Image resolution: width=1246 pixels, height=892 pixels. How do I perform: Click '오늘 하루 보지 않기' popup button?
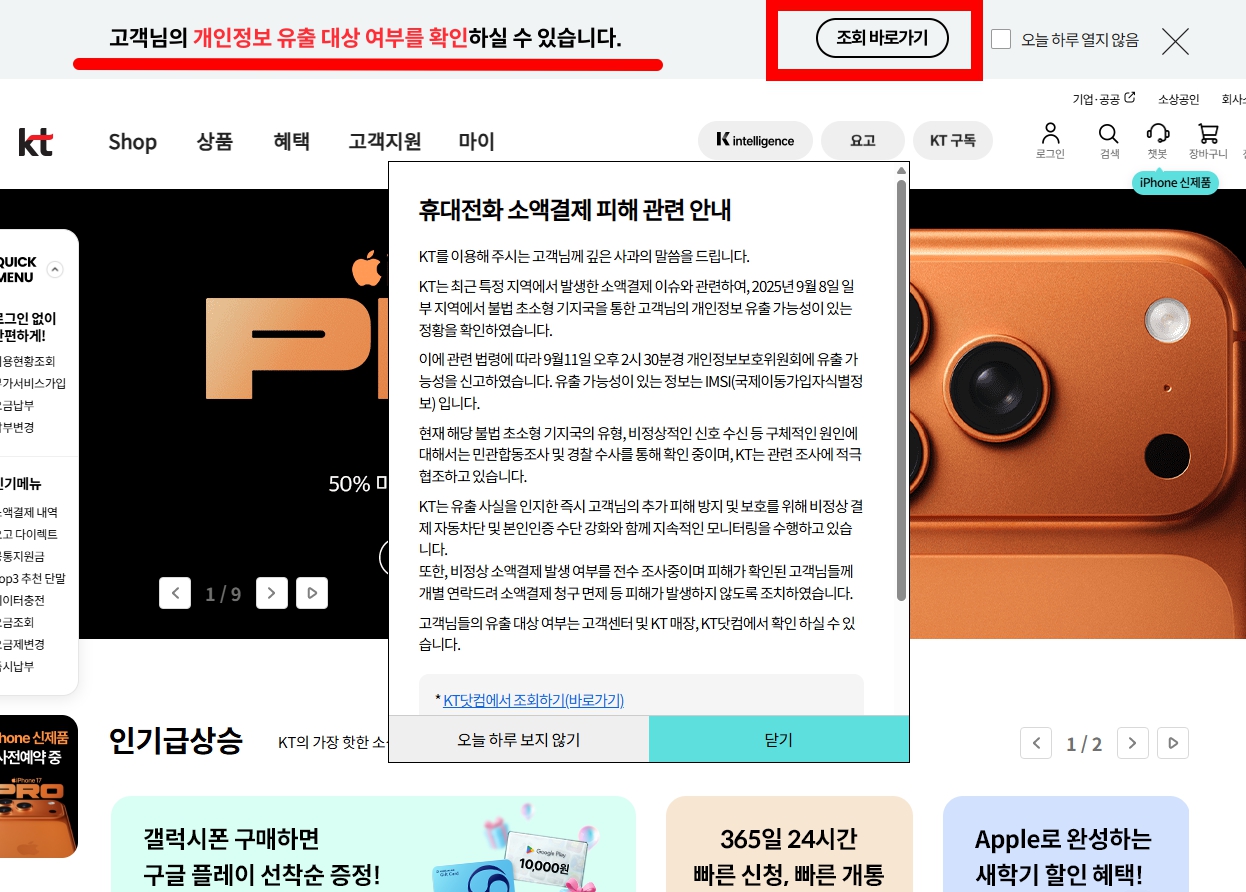tap(519, 739)
